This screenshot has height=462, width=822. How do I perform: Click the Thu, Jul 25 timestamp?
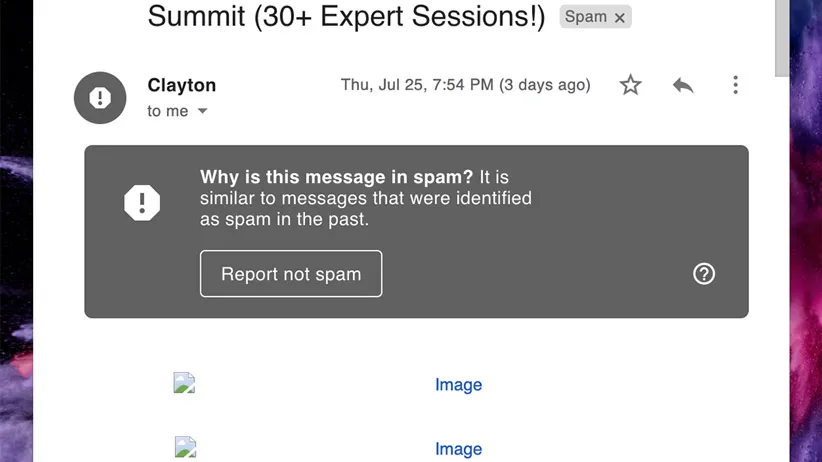(465, 85)
